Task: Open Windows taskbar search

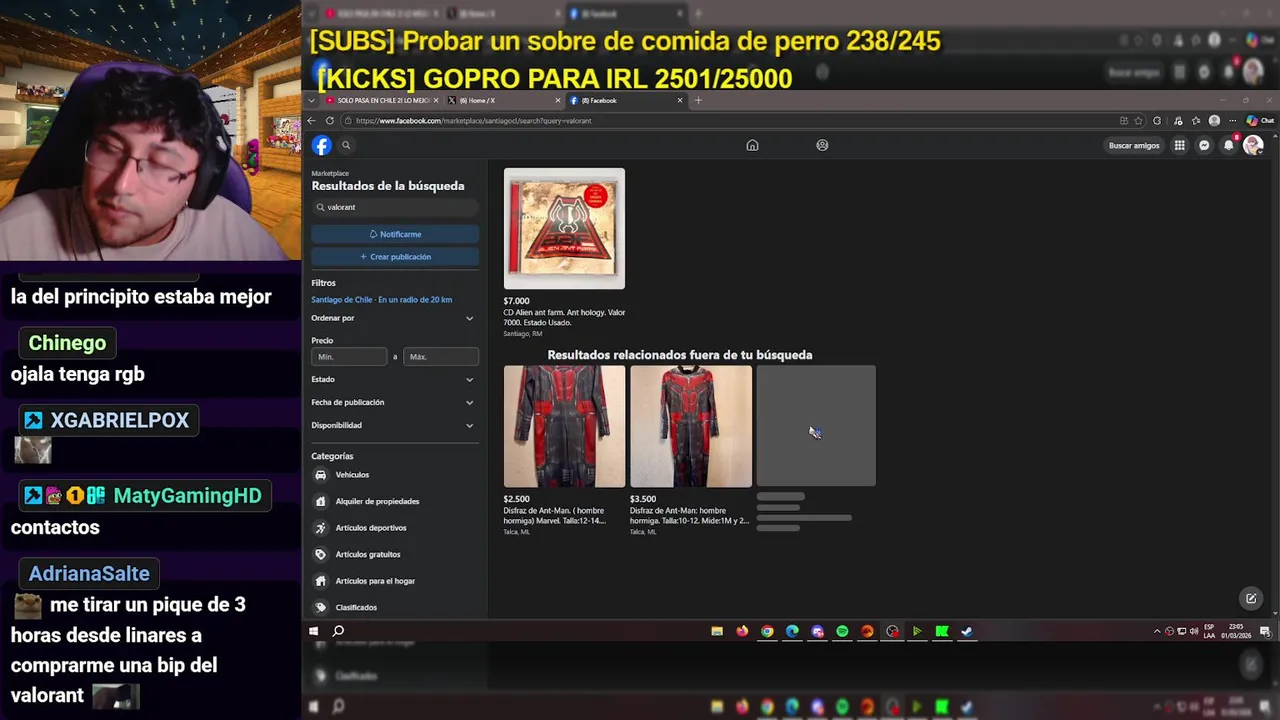Action: [x=338, y=631]
